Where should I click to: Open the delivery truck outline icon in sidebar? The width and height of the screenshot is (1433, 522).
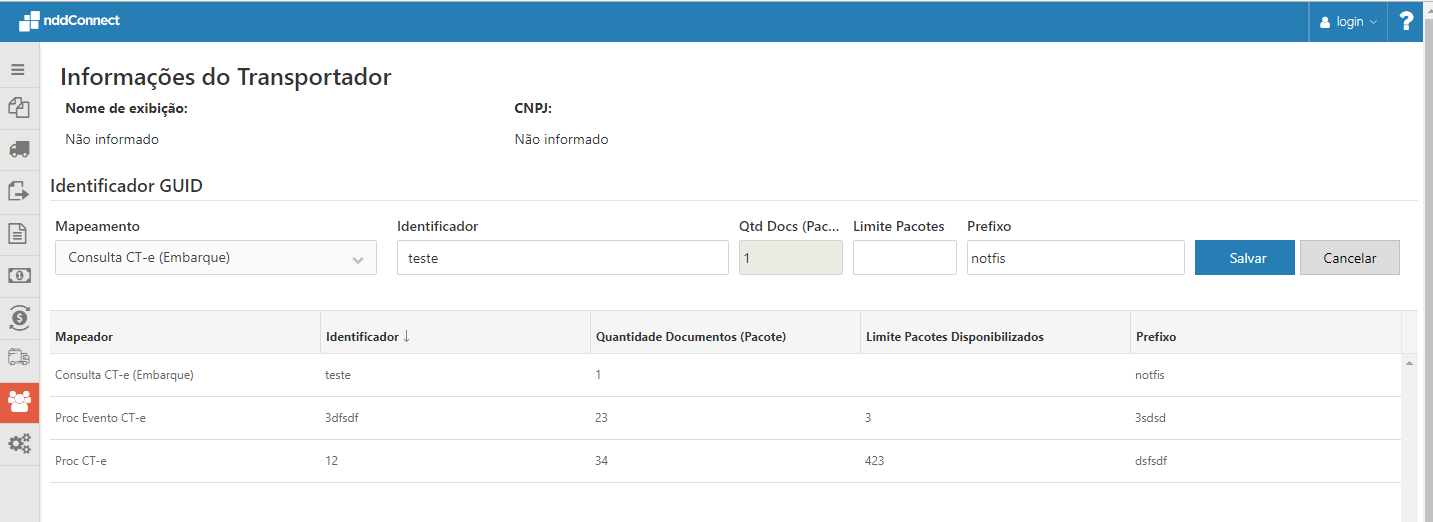click(x=18, y=356)
